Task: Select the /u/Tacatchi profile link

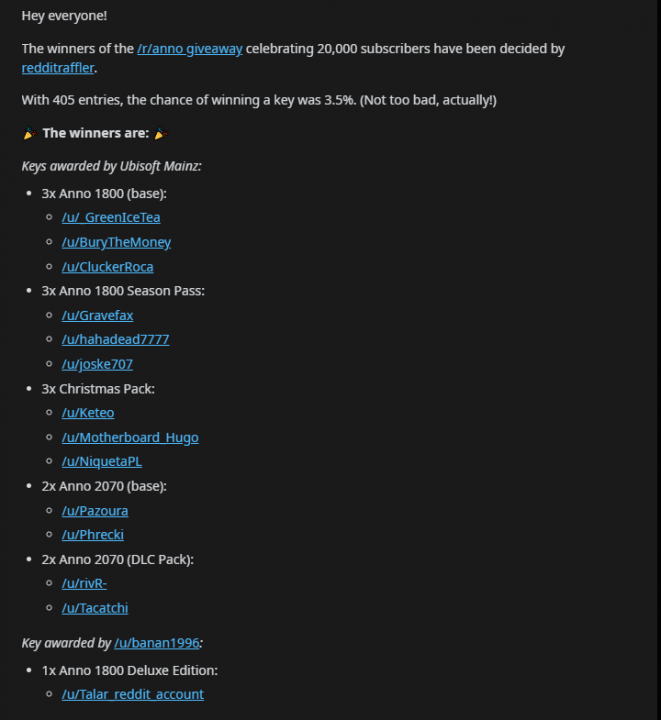Action: click(94, 608)
